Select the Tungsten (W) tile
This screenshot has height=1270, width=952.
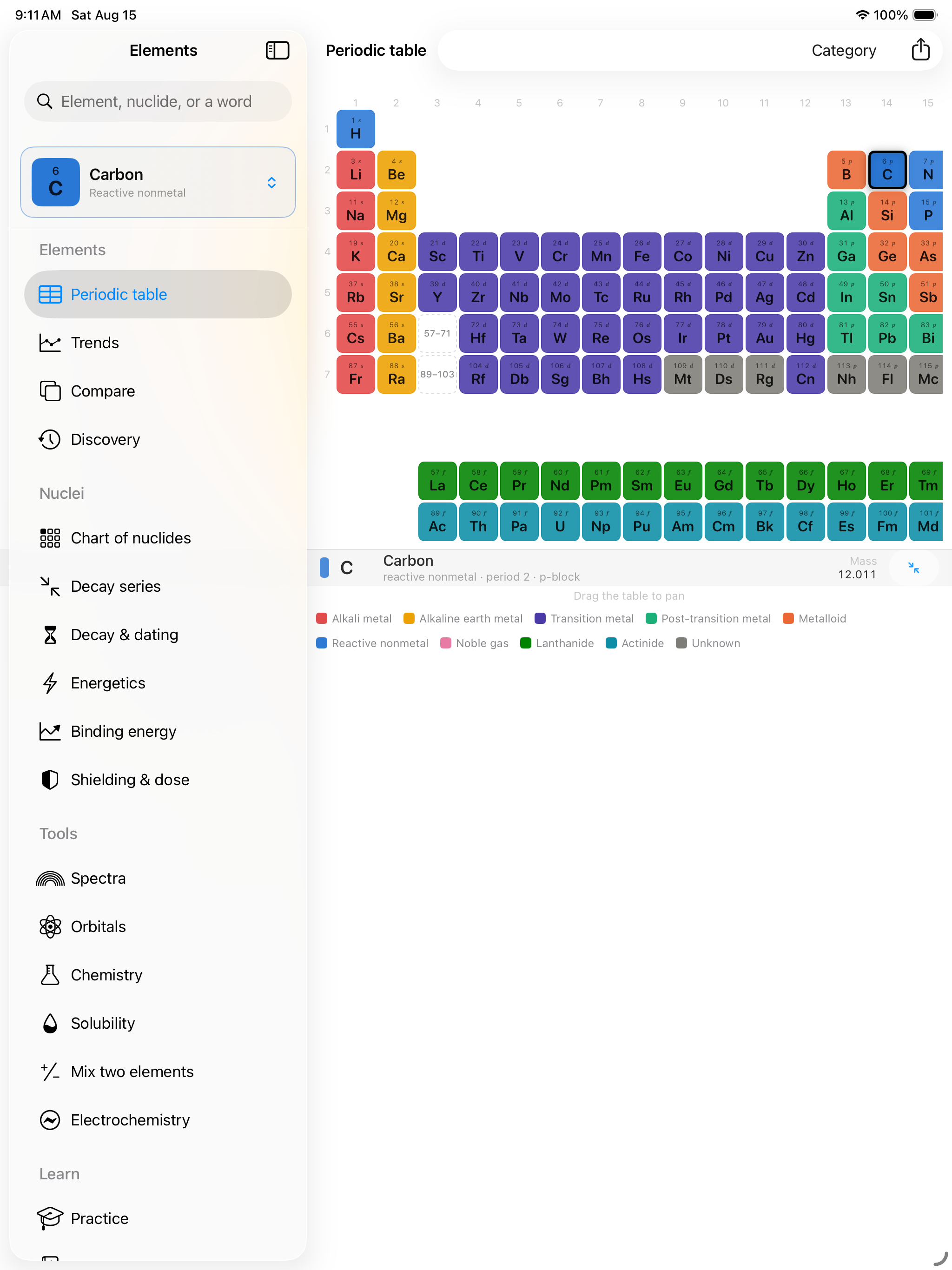560,334
